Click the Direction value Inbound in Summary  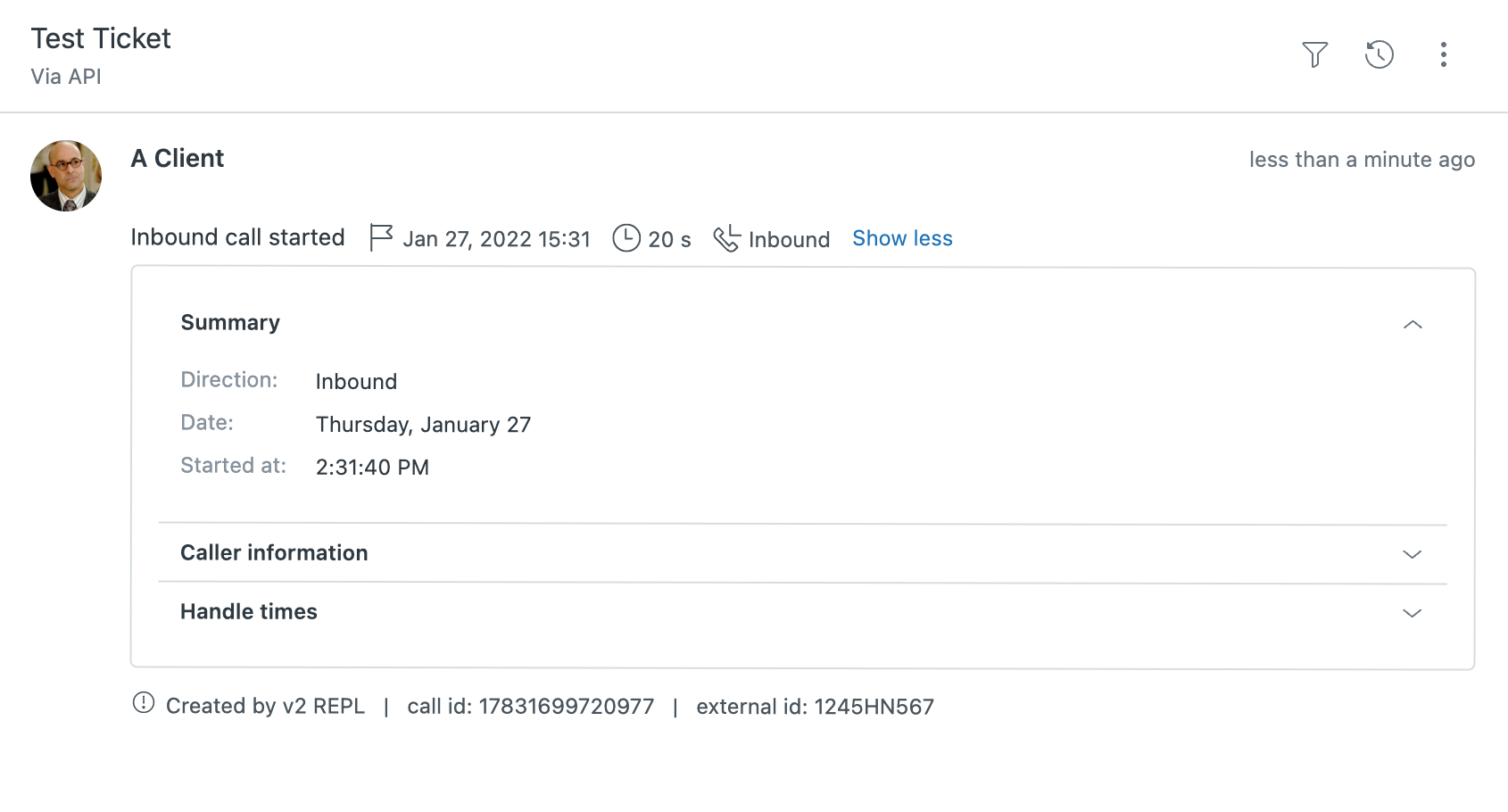[356, 382]
